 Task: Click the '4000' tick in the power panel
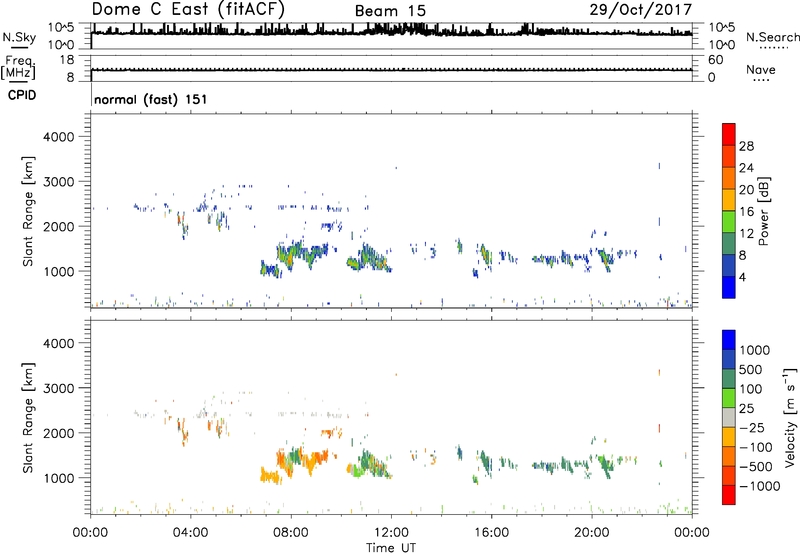59,137
